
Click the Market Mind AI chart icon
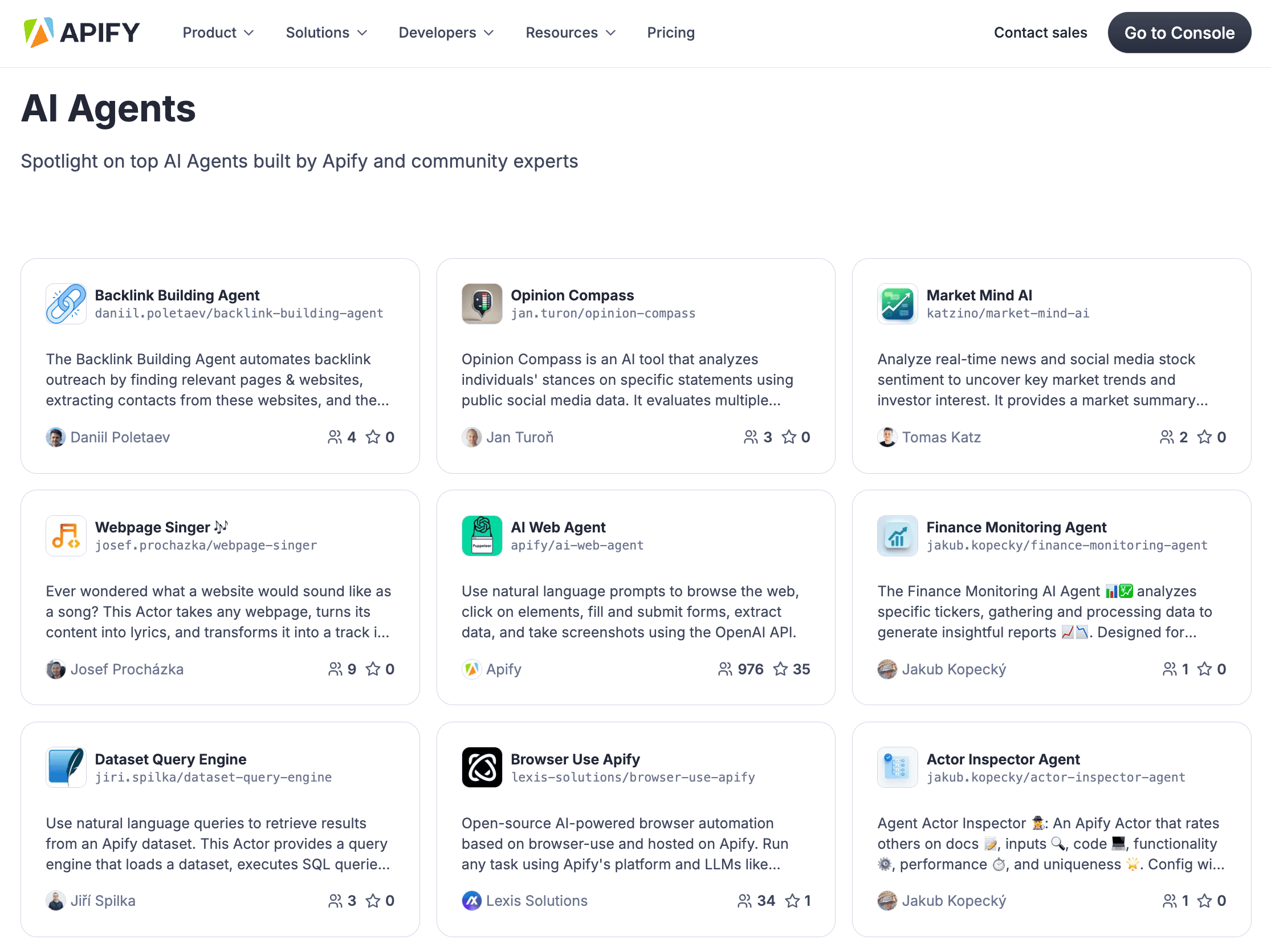[x=896, y=303]
